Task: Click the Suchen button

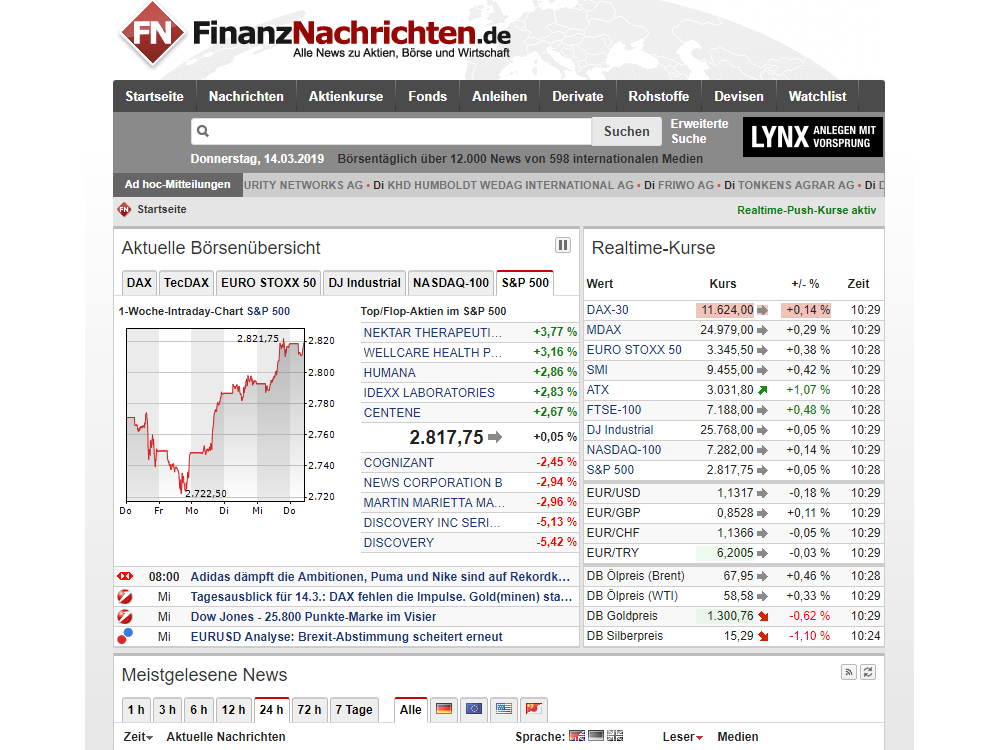Action: (626, 131)
